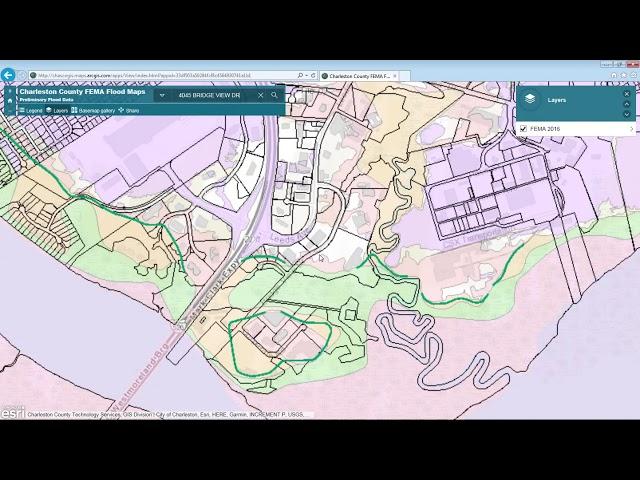Click the stacked layers icon in panel header
Viewport: 640px width, 480px height.
(530, 99)
